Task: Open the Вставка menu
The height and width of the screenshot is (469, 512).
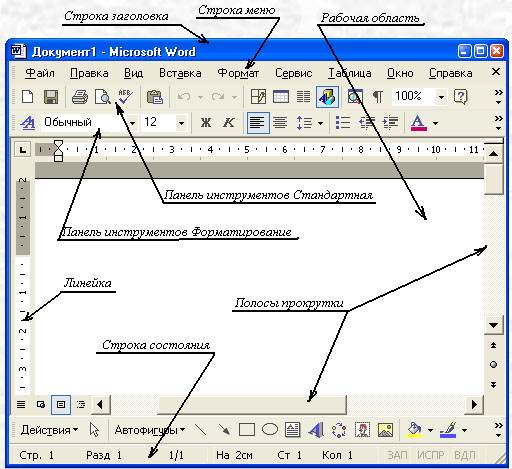Action: tap(180, 73)
